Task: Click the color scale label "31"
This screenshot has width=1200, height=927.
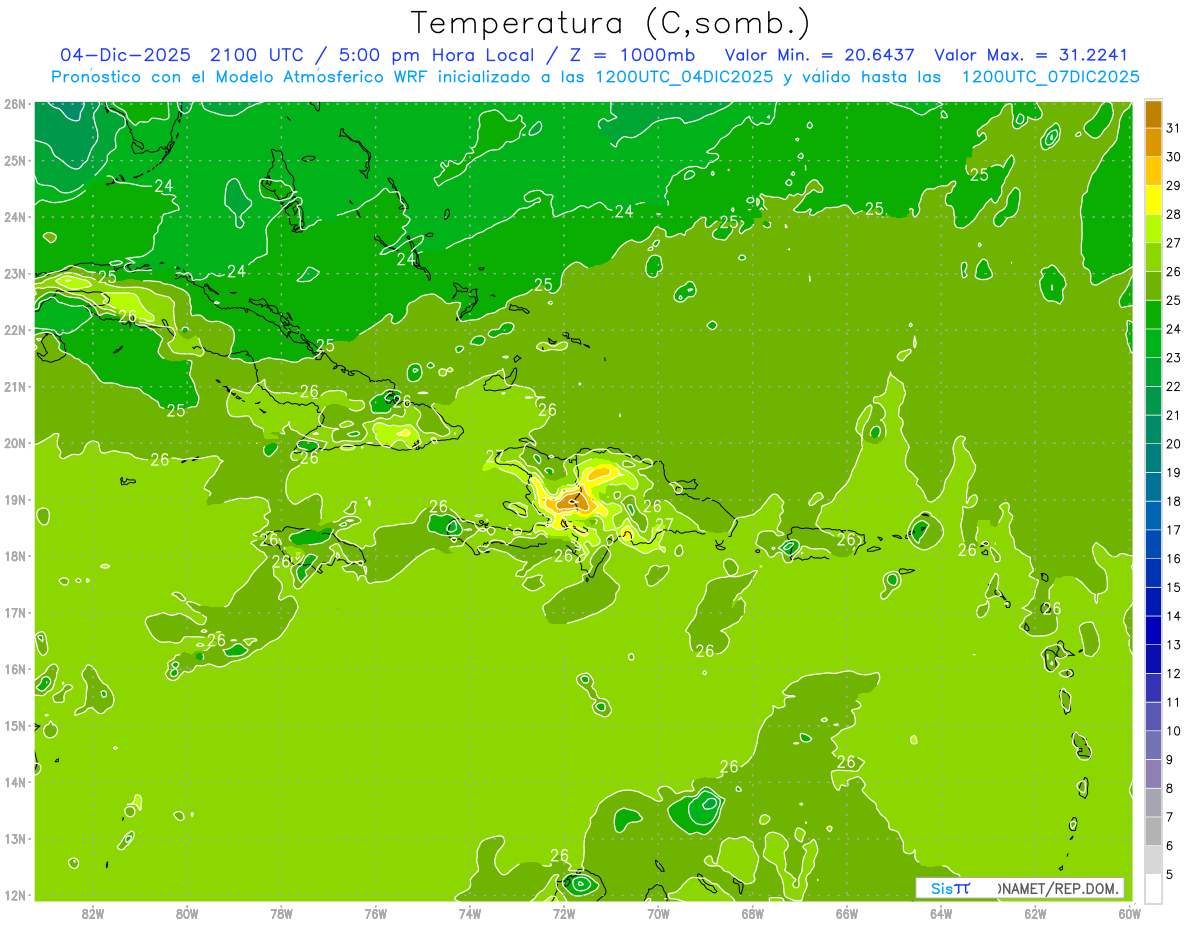Action: click(x=1173, y=128)
